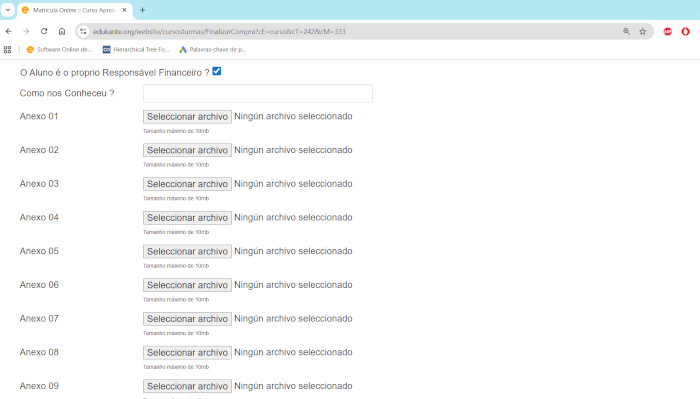The image size is (700, 399).
Task: Uncheck Aluno é o proprio Responsável Financeiro
Action: tap(217, 71)
